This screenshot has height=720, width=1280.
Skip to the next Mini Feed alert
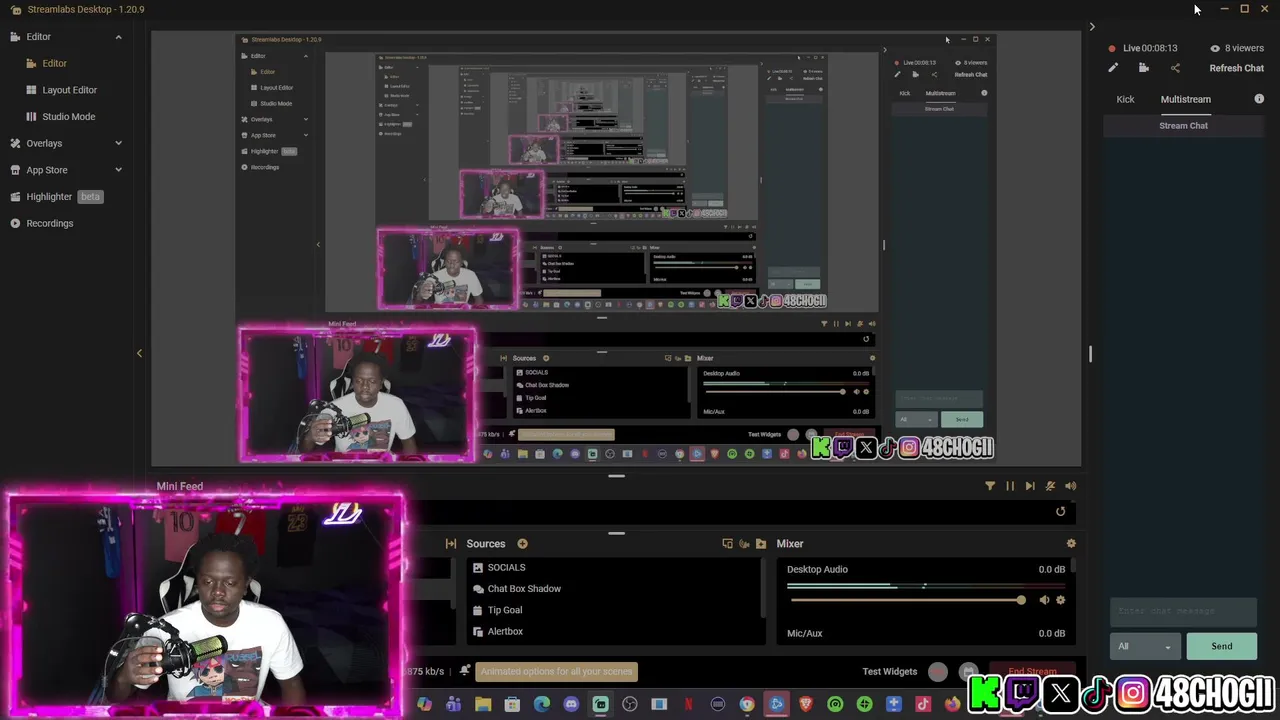(x=1030, y=486)
